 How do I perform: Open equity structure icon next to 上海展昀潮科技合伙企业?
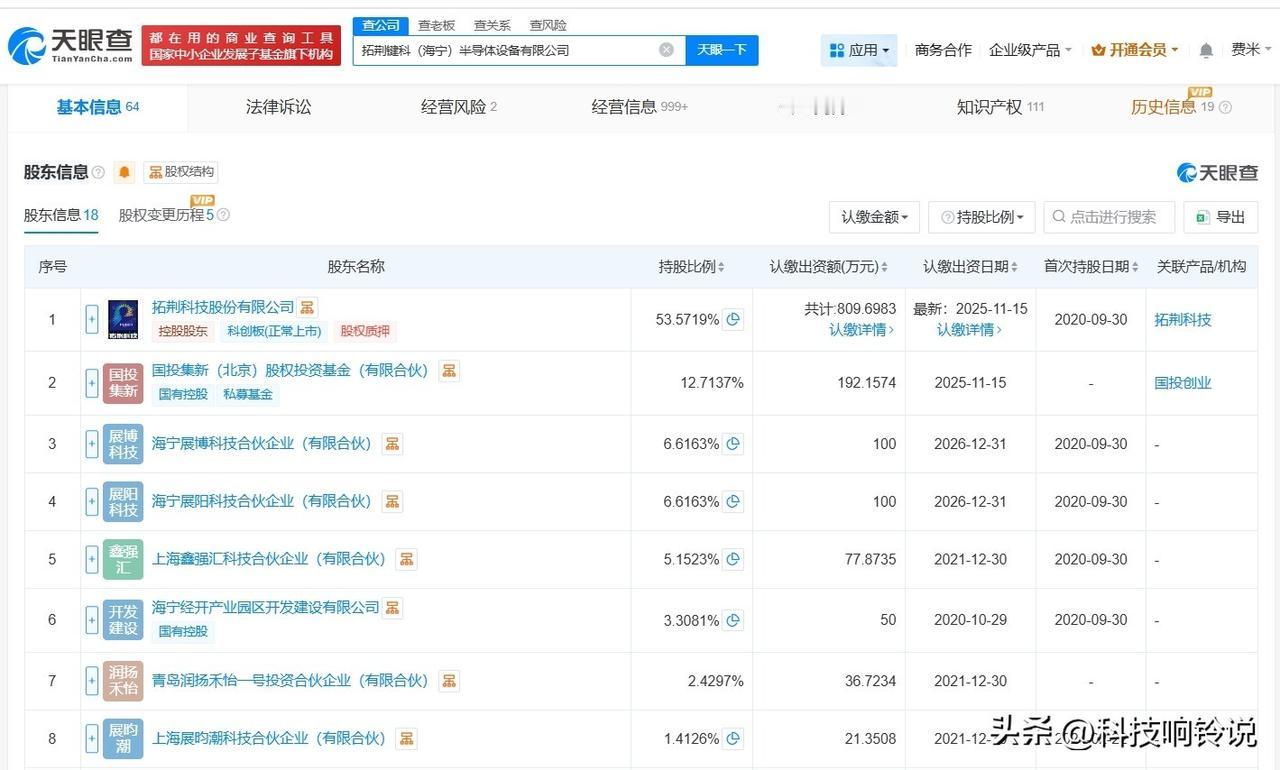(x=406, y=739)
